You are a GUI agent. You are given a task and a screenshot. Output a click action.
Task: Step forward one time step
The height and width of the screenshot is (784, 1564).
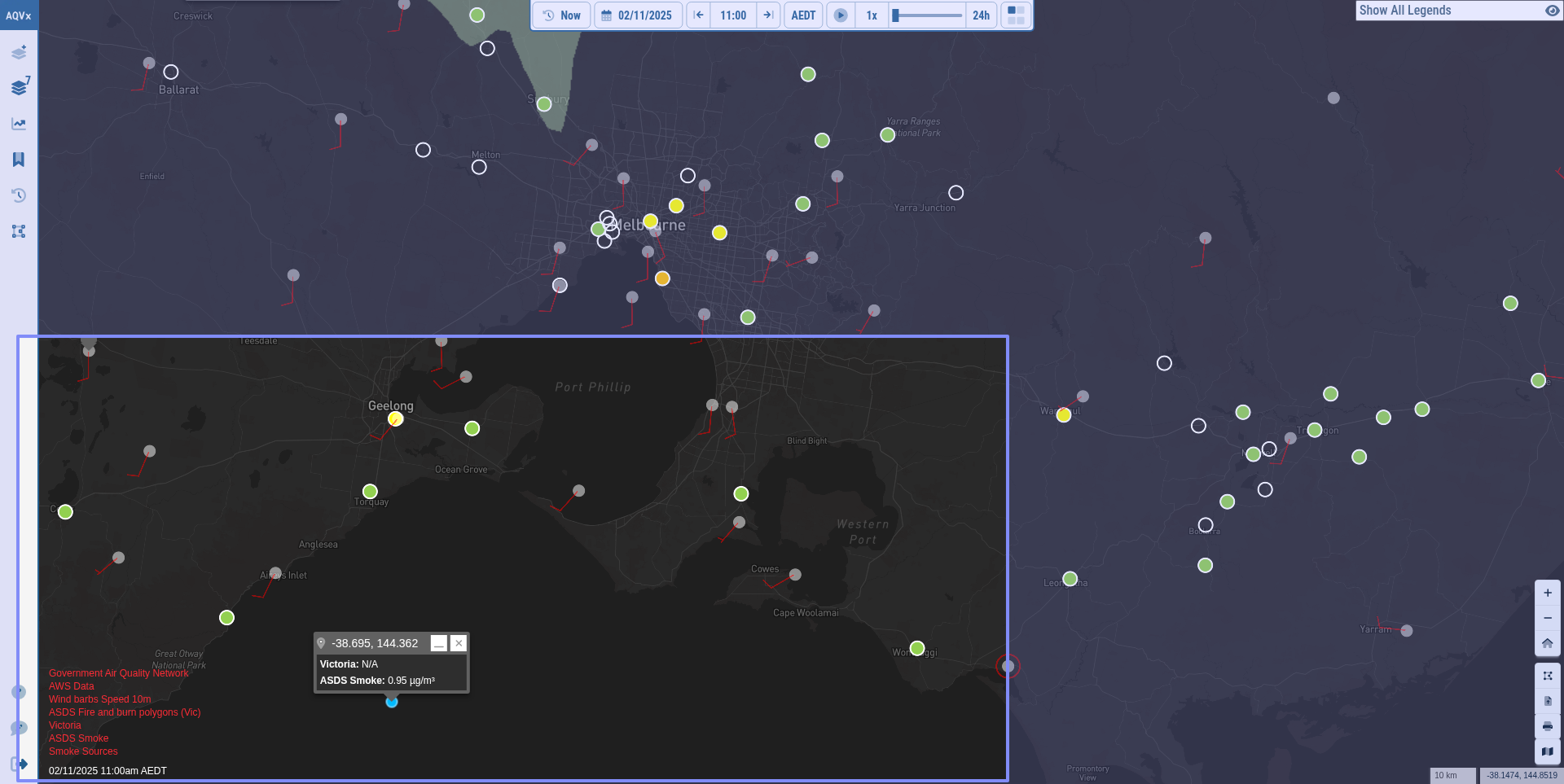768,15
